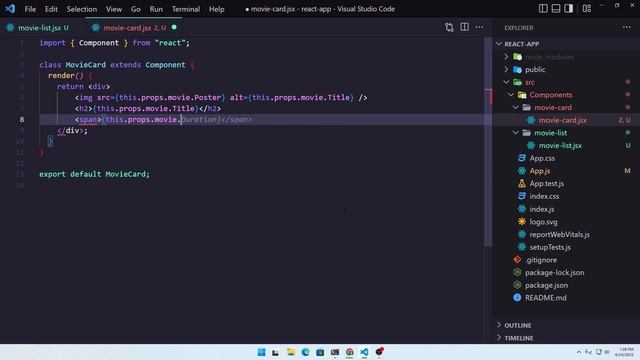The height and width of the screenshot is (360, 640).
Task: Open Explorer Views and More Actions ellipsis
Action: coord(627,27)
